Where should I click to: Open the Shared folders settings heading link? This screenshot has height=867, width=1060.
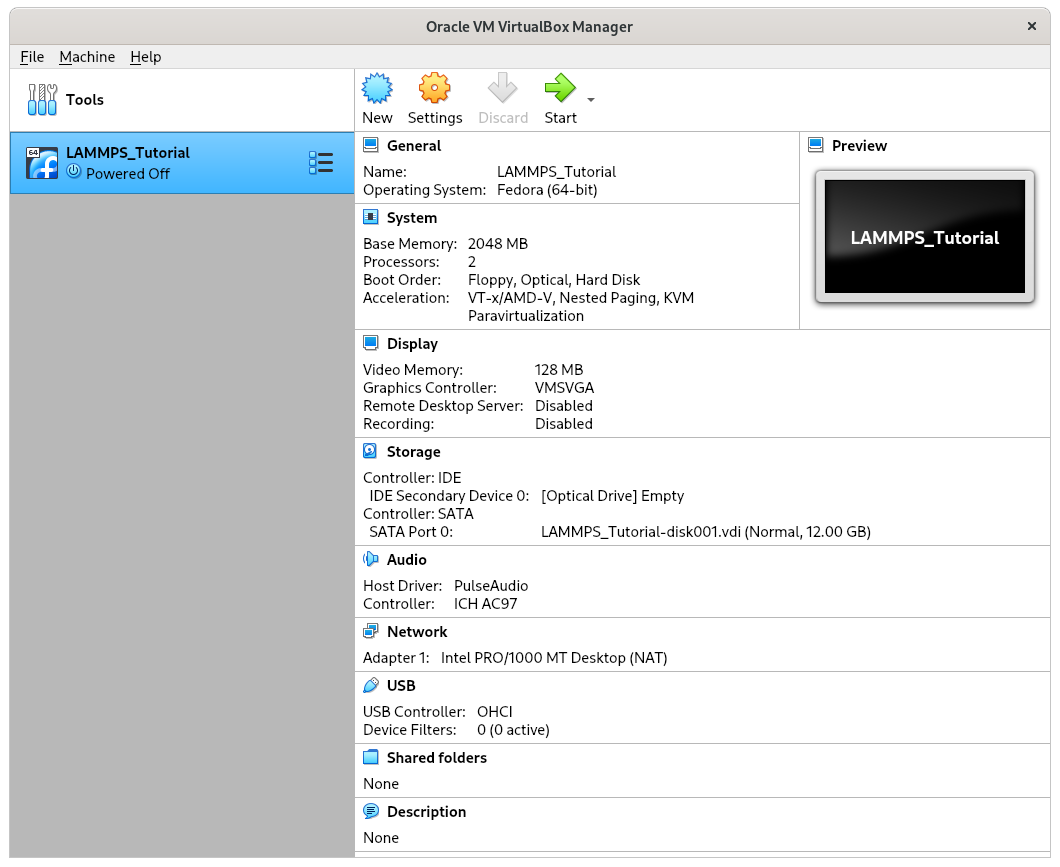(x=437, y=758)
